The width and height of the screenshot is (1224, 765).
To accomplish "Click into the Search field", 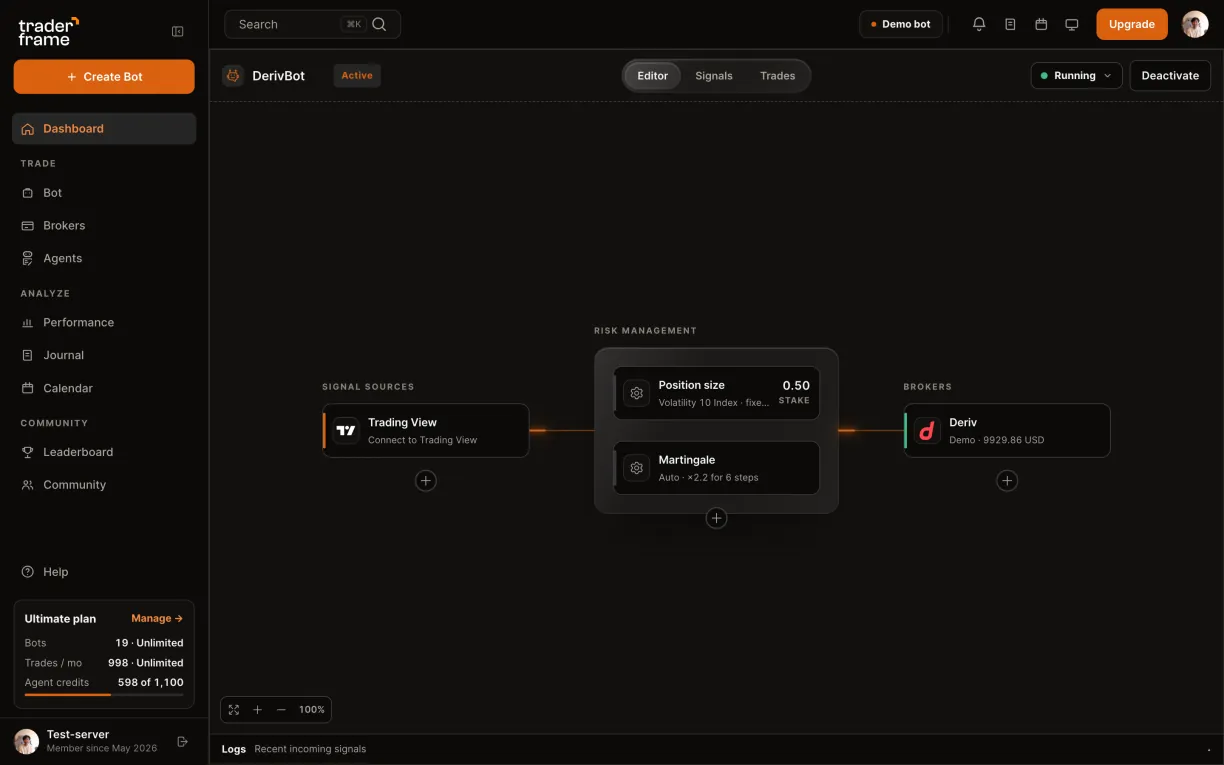I will pos(313,24).
